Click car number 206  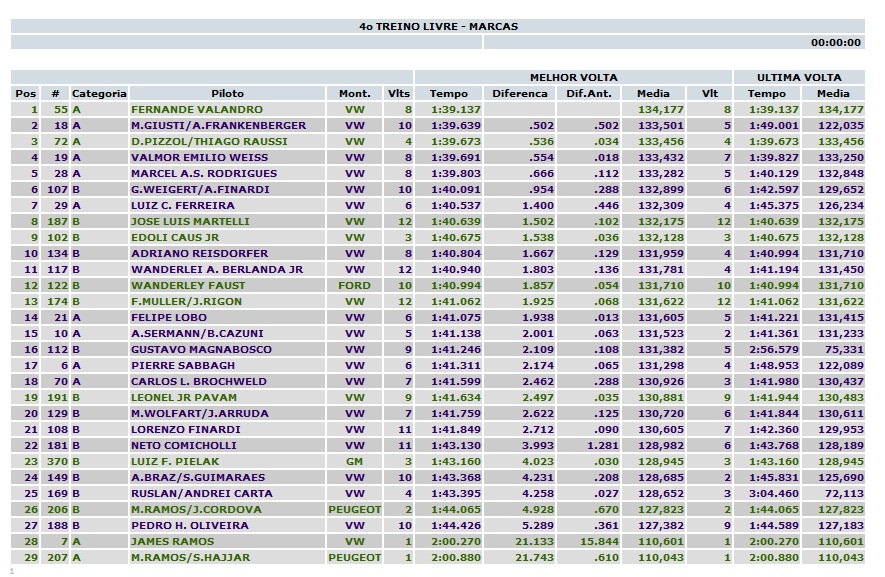click(57, 509)
